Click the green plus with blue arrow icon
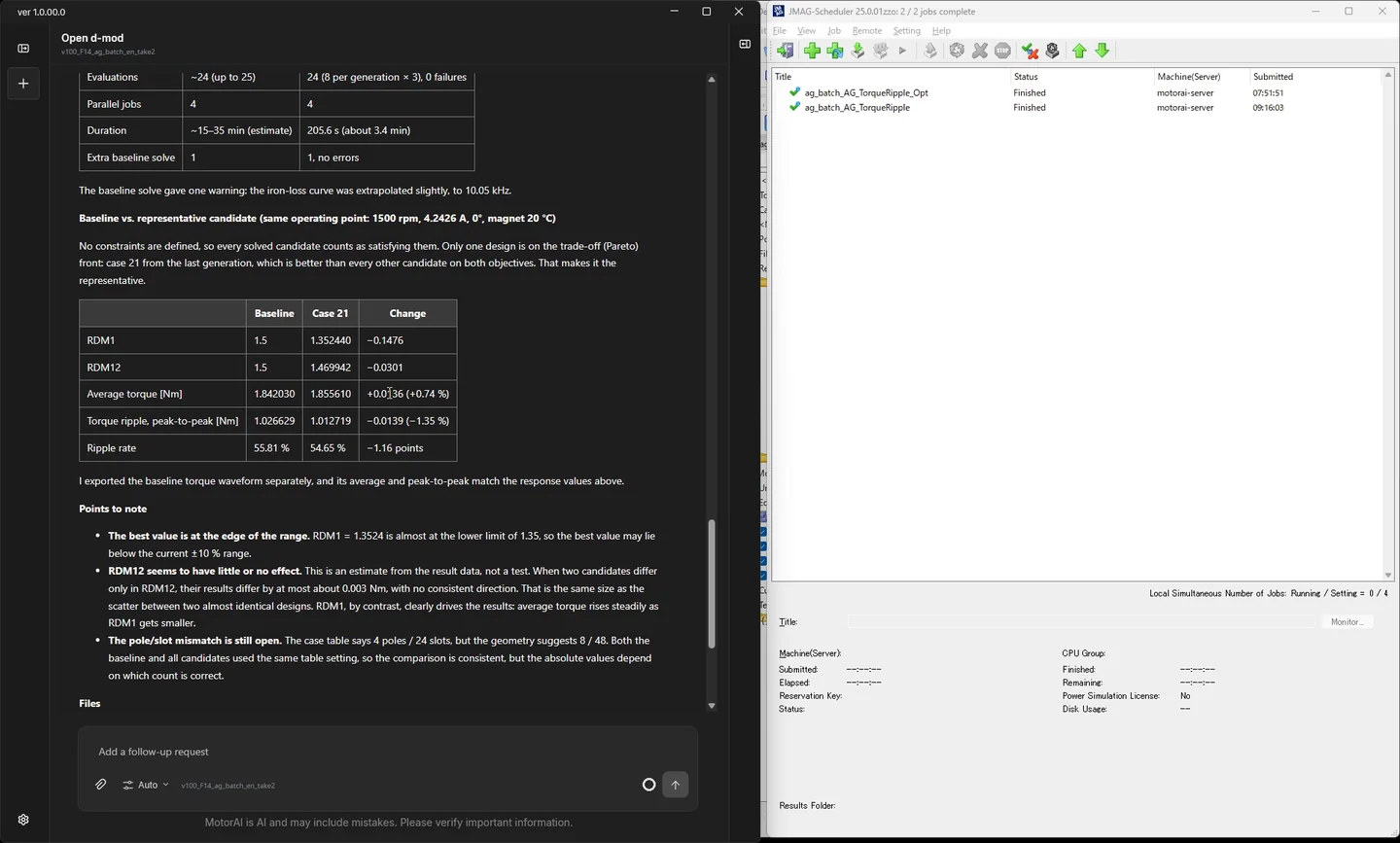 click(835, 51)
